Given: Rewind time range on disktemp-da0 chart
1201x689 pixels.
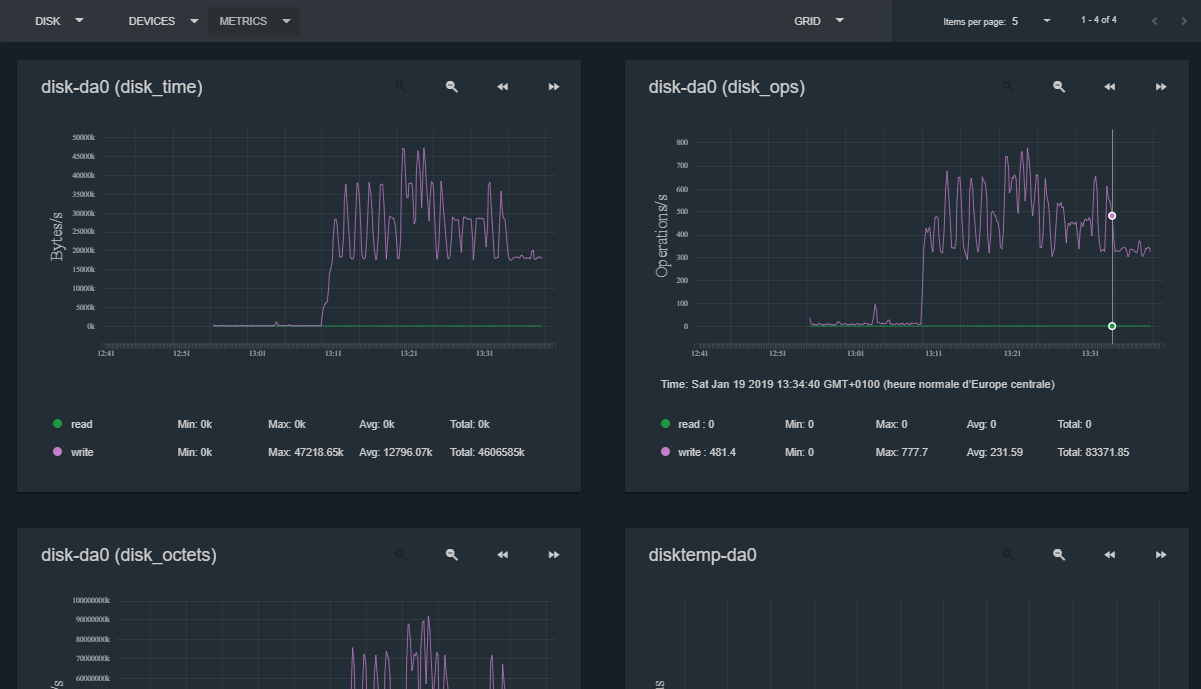Looking at the screenshot, I should coord(1110,555).
